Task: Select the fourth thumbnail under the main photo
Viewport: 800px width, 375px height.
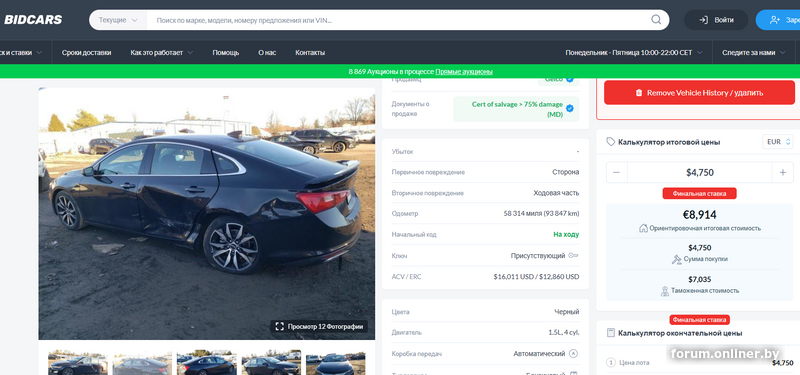Action: [271, 362]
